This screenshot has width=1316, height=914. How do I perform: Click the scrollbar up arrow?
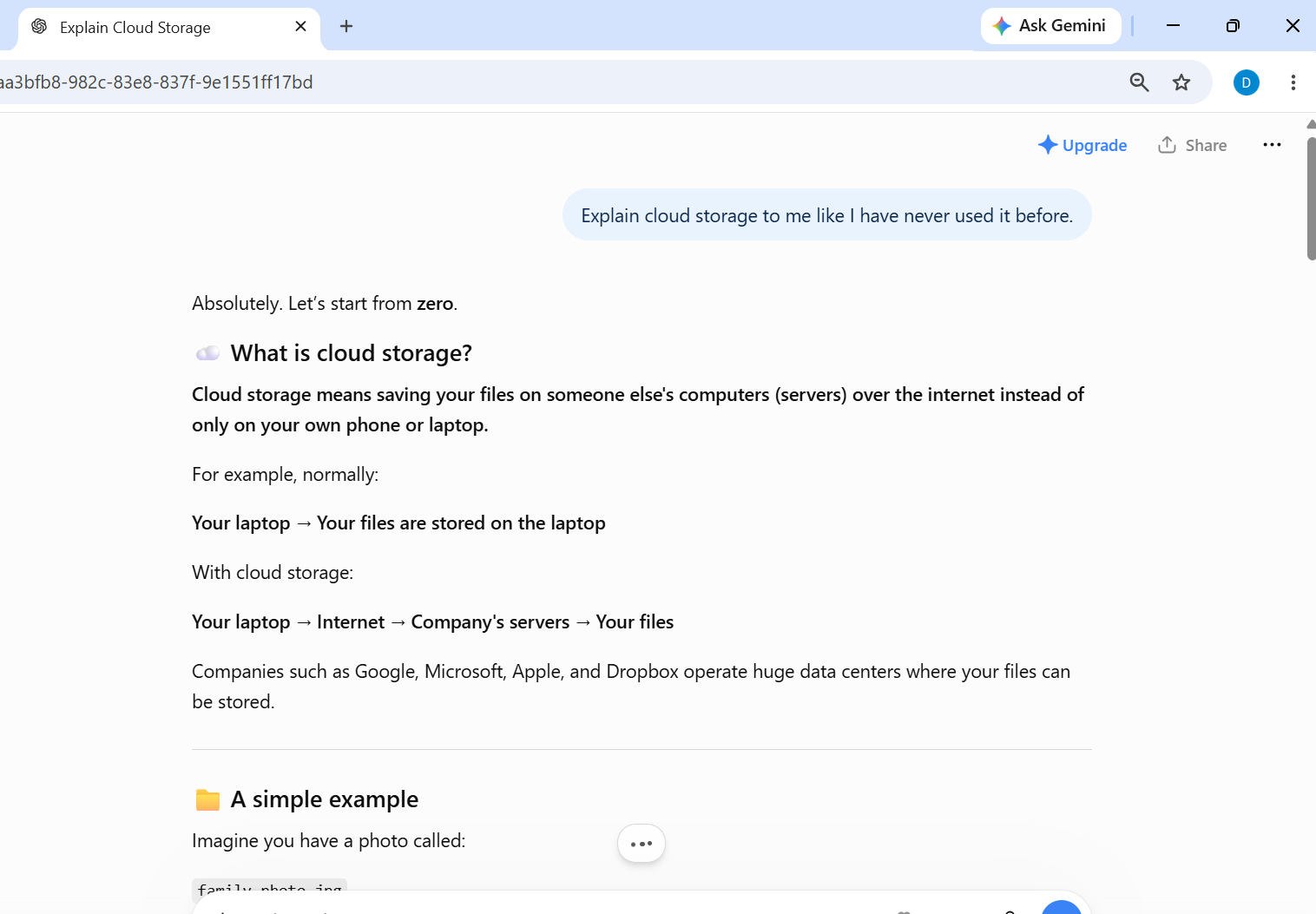(1311, 124)
